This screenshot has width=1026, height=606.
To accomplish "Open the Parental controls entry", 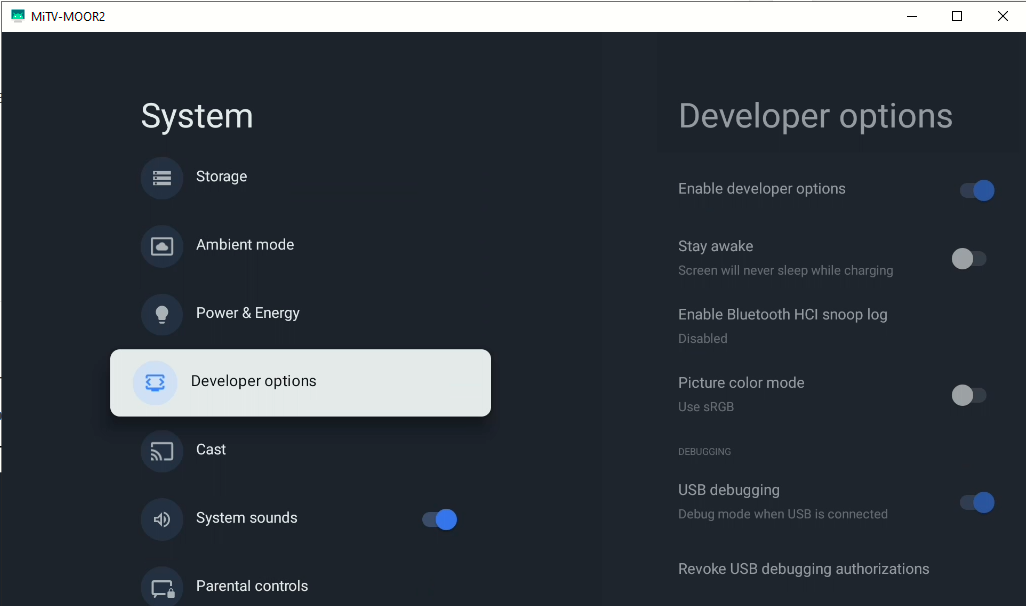I will 300,587.
